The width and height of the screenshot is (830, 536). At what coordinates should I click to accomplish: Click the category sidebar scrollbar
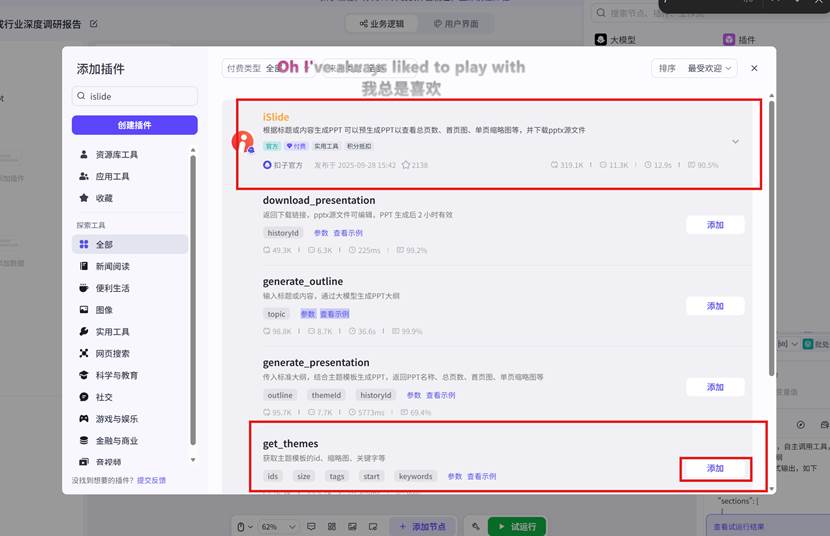(193, 300)
